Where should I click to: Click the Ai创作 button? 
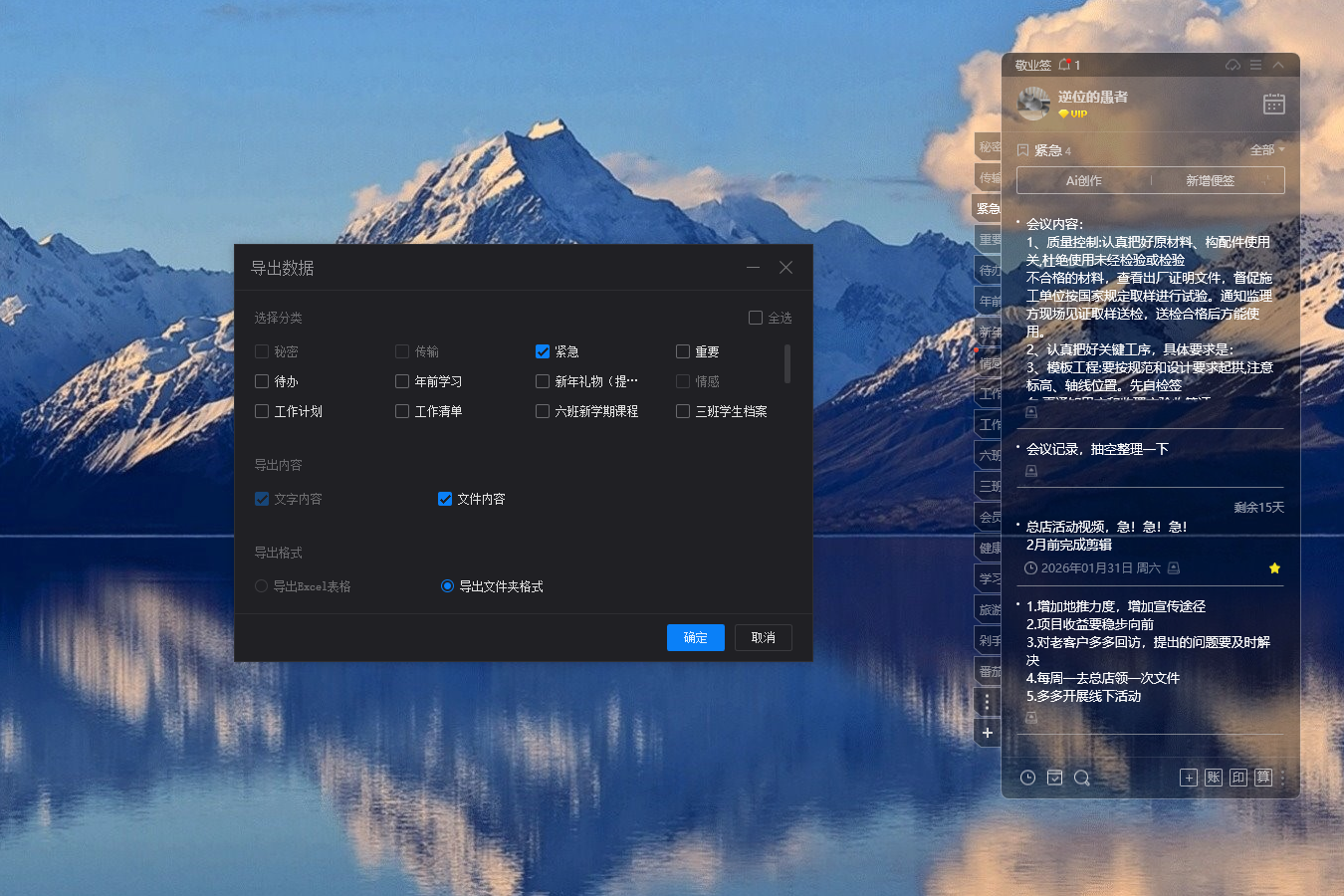point(1082,180)
